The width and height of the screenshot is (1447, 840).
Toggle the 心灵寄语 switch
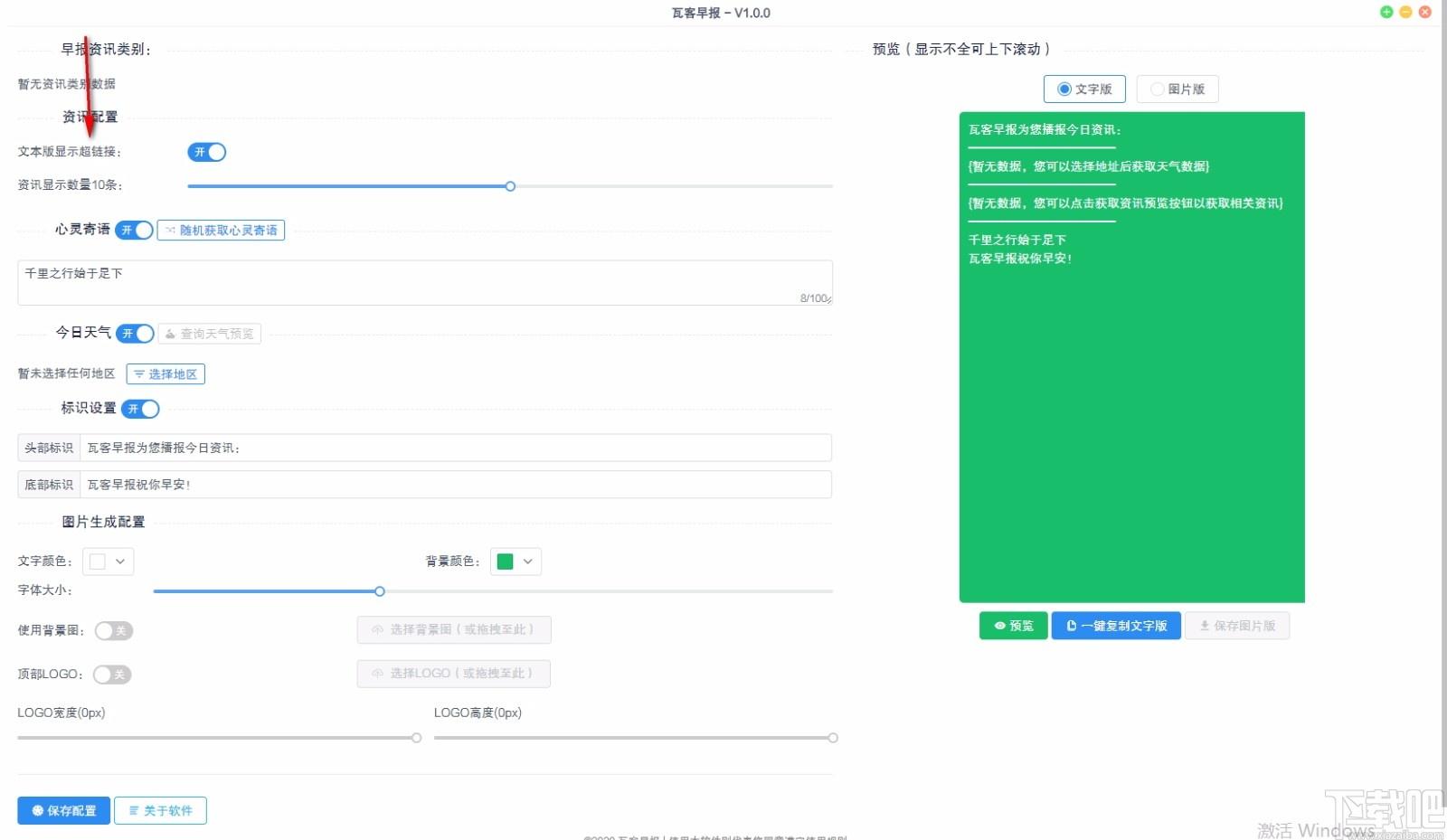pyautogui.click(x=134, y=231)
